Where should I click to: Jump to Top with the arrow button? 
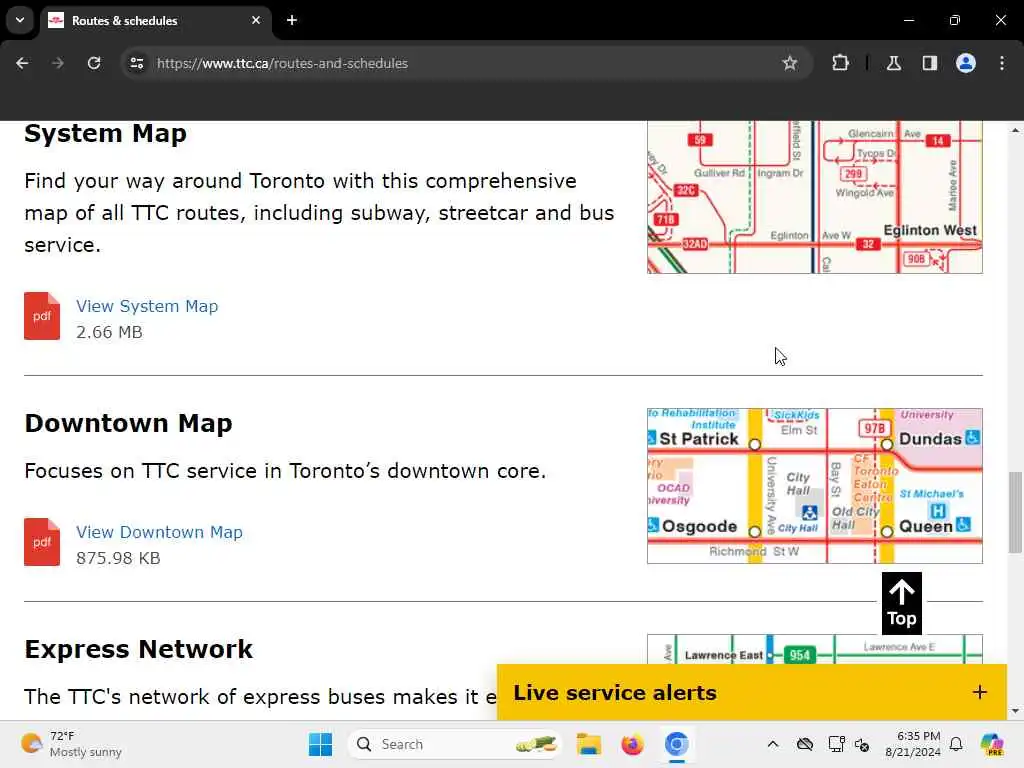tap(901, 603)
